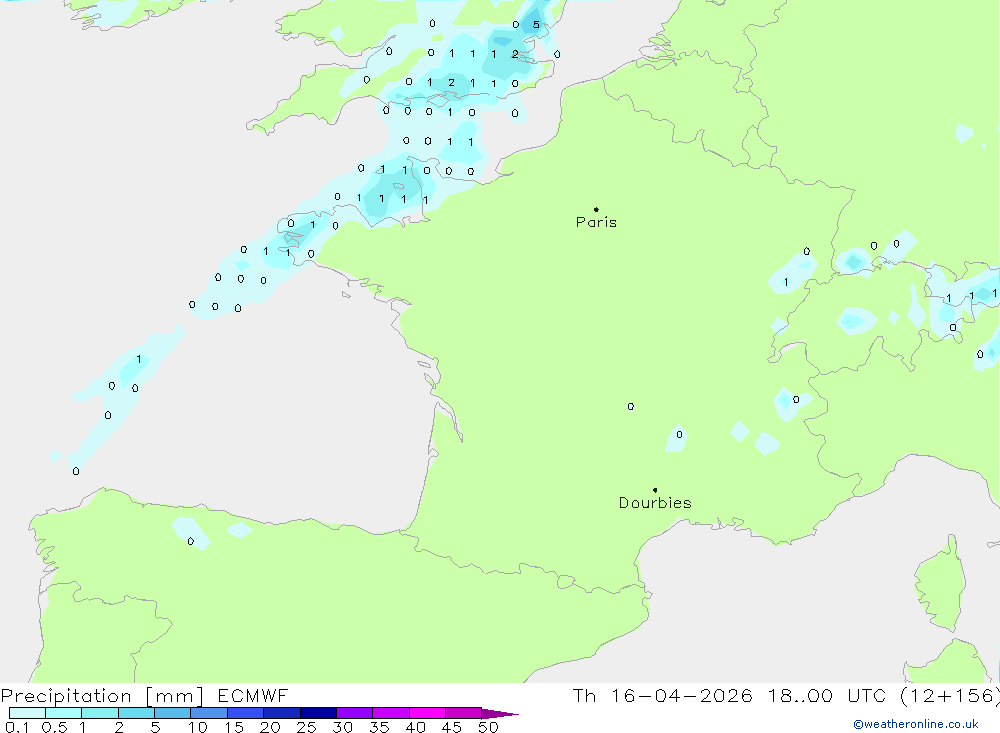Click the Dourbies city label
The height and width of the screenshot is (733, 1000).
655,503
